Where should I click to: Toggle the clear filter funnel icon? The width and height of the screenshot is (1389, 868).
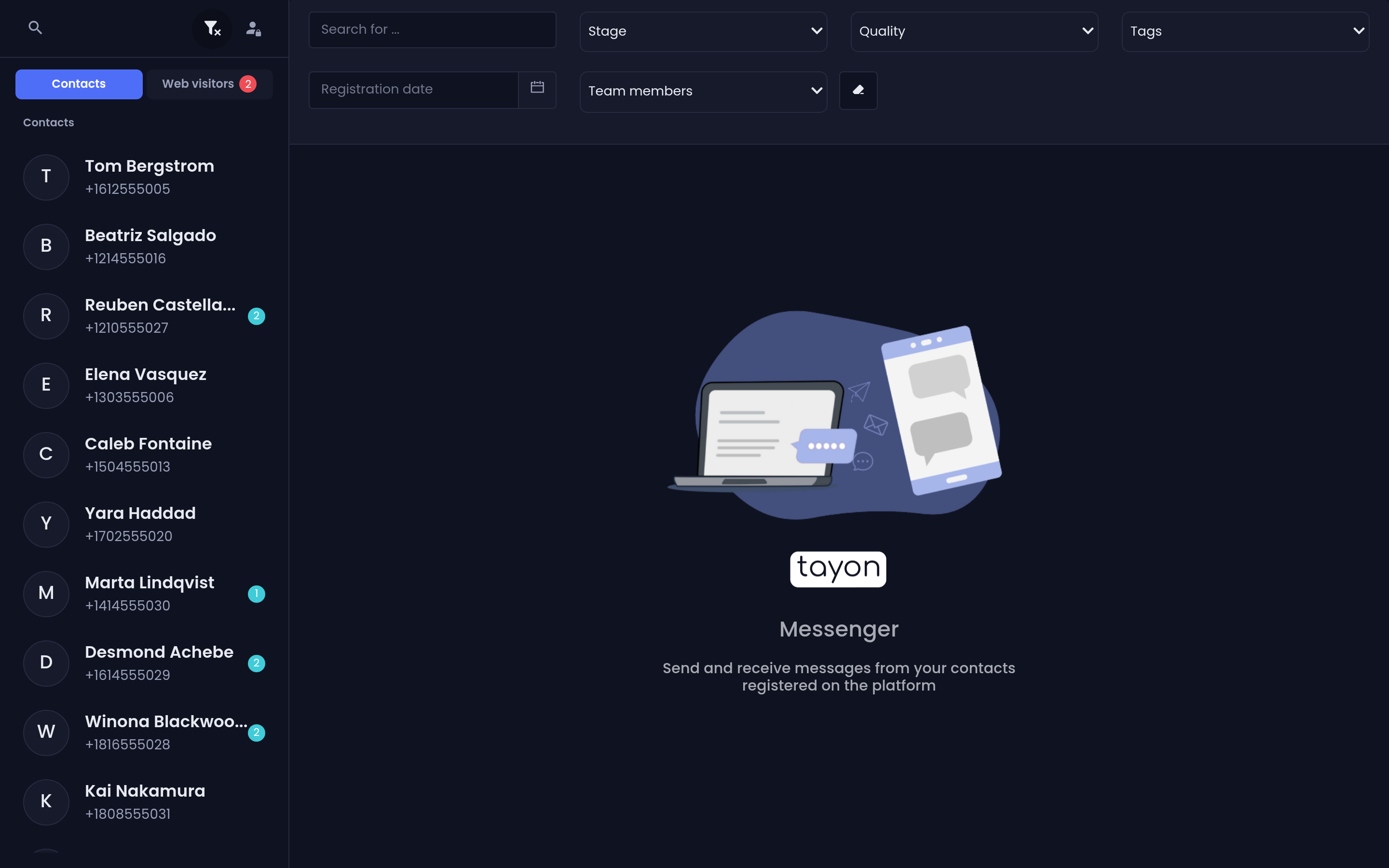[x=212, y=28]
